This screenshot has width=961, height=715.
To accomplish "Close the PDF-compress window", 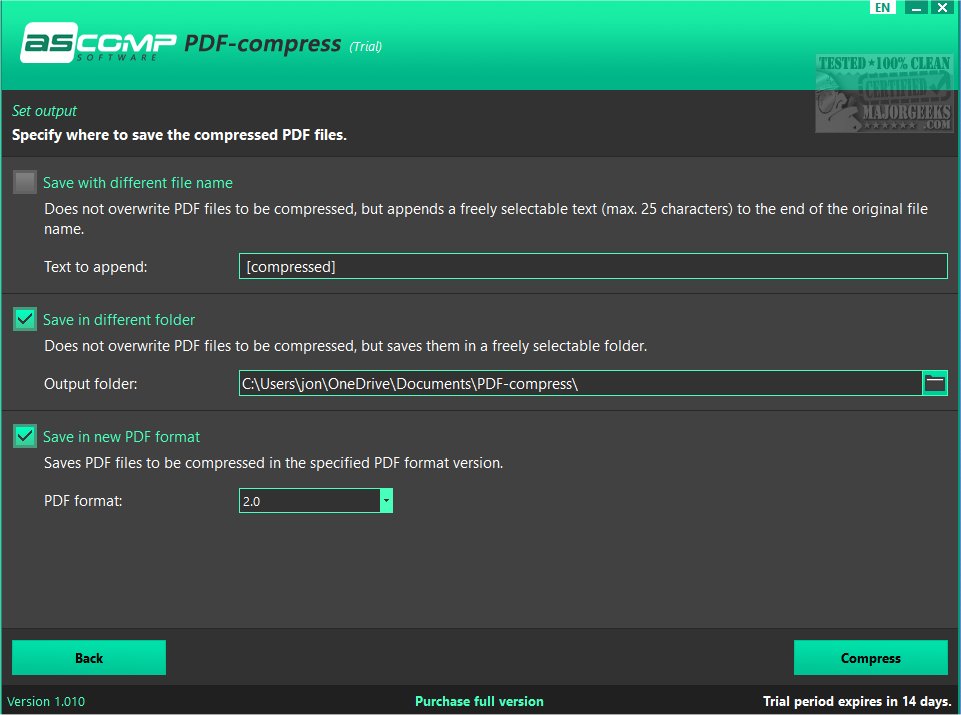I will 942,7.
